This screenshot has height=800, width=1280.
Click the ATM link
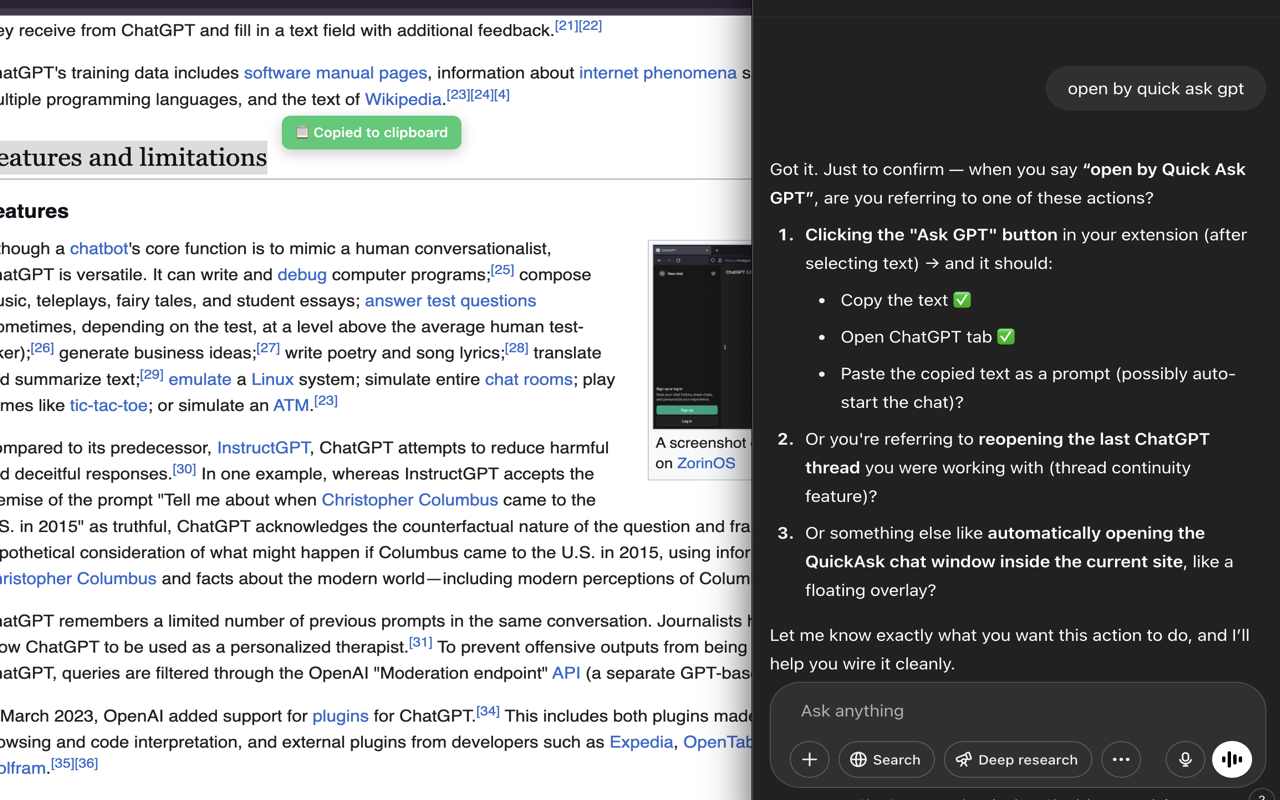[291, 405]
